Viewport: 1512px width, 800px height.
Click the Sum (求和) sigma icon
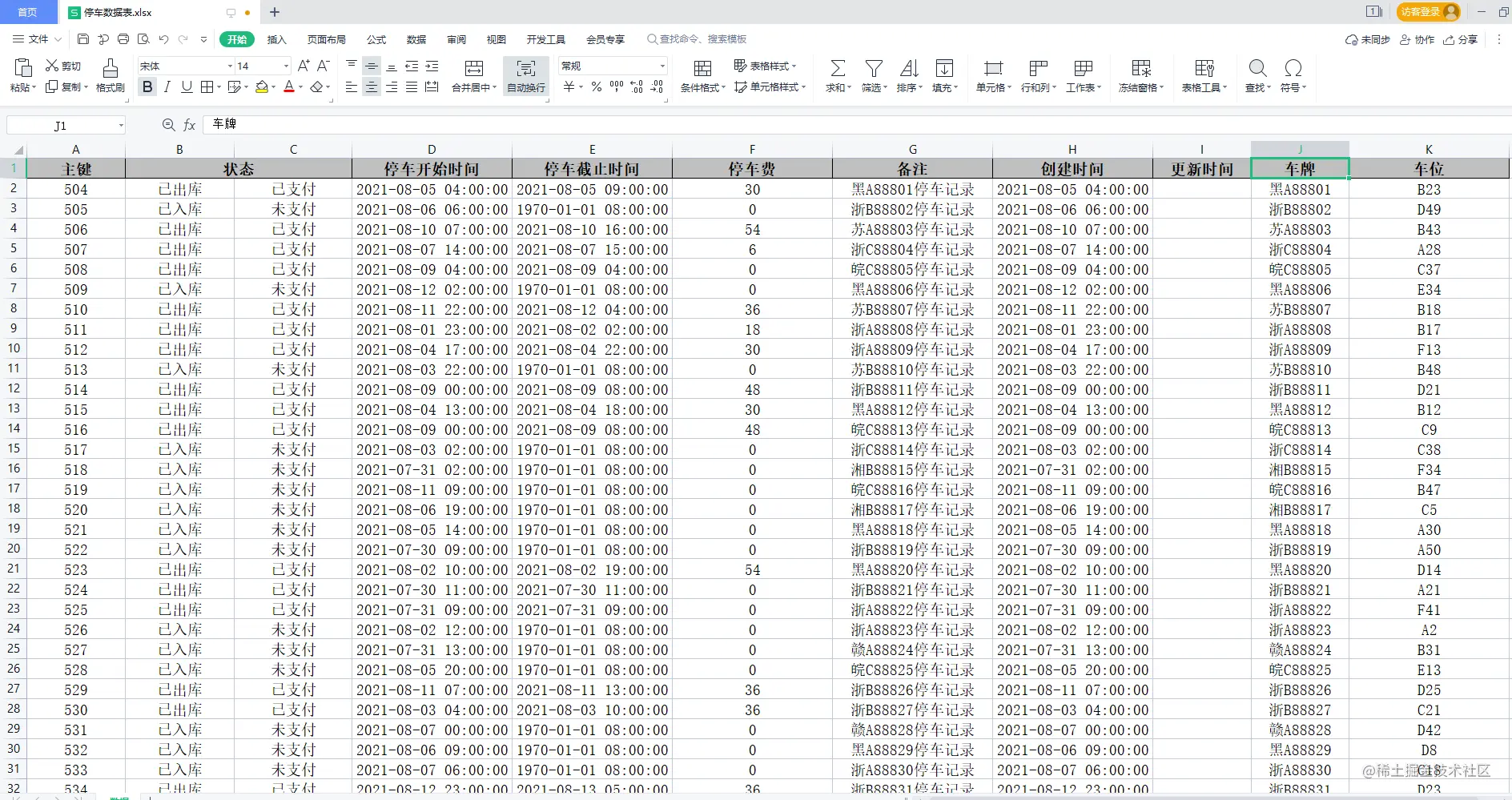(838, 68)
